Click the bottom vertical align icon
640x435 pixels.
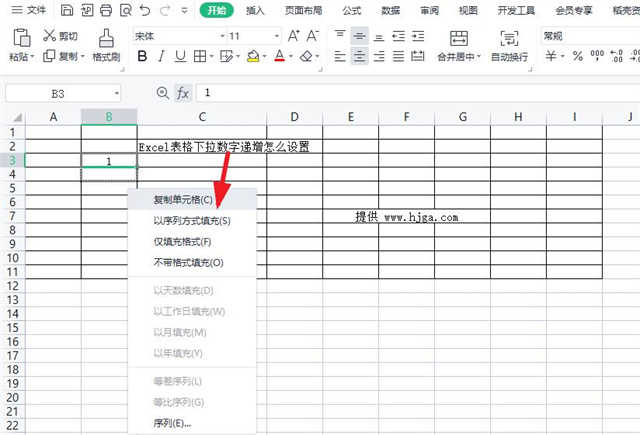coord(379,36)
